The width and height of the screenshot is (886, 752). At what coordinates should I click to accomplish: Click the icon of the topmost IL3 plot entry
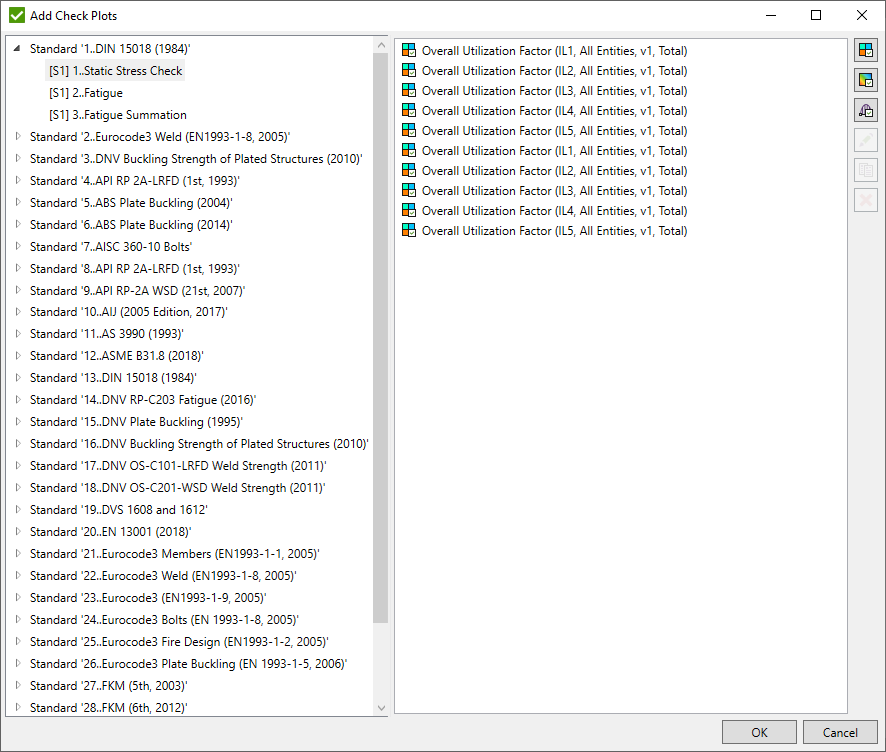click(x=408, y=91)
